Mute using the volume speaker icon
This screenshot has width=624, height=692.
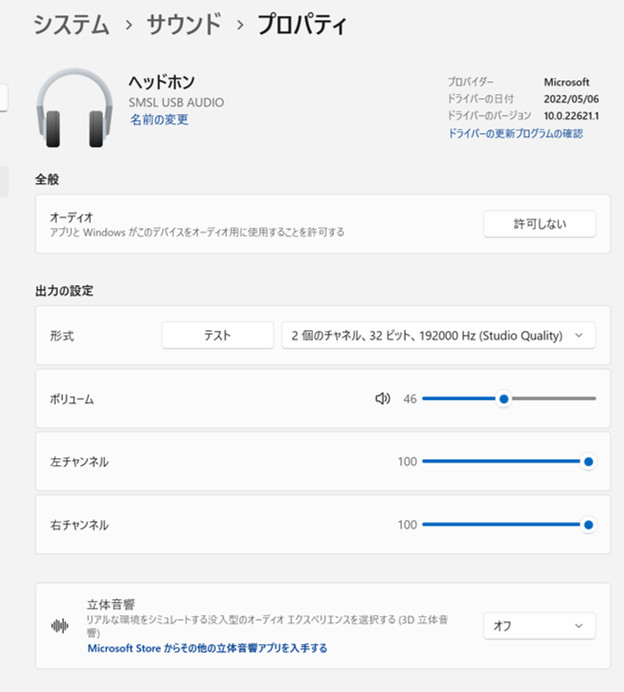click(383, 399)
